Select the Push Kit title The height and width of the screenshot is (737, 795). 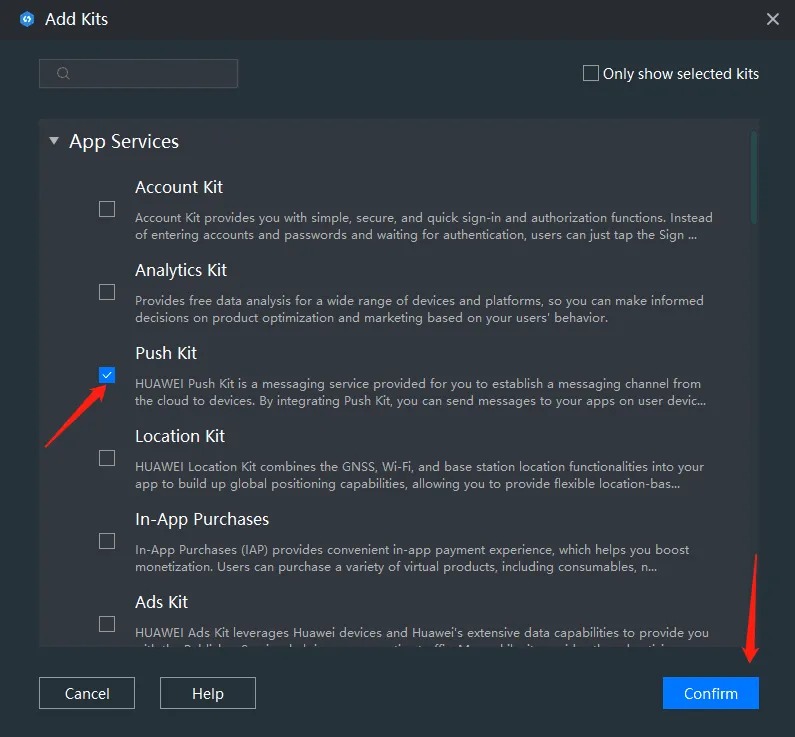tap(166, 353)
